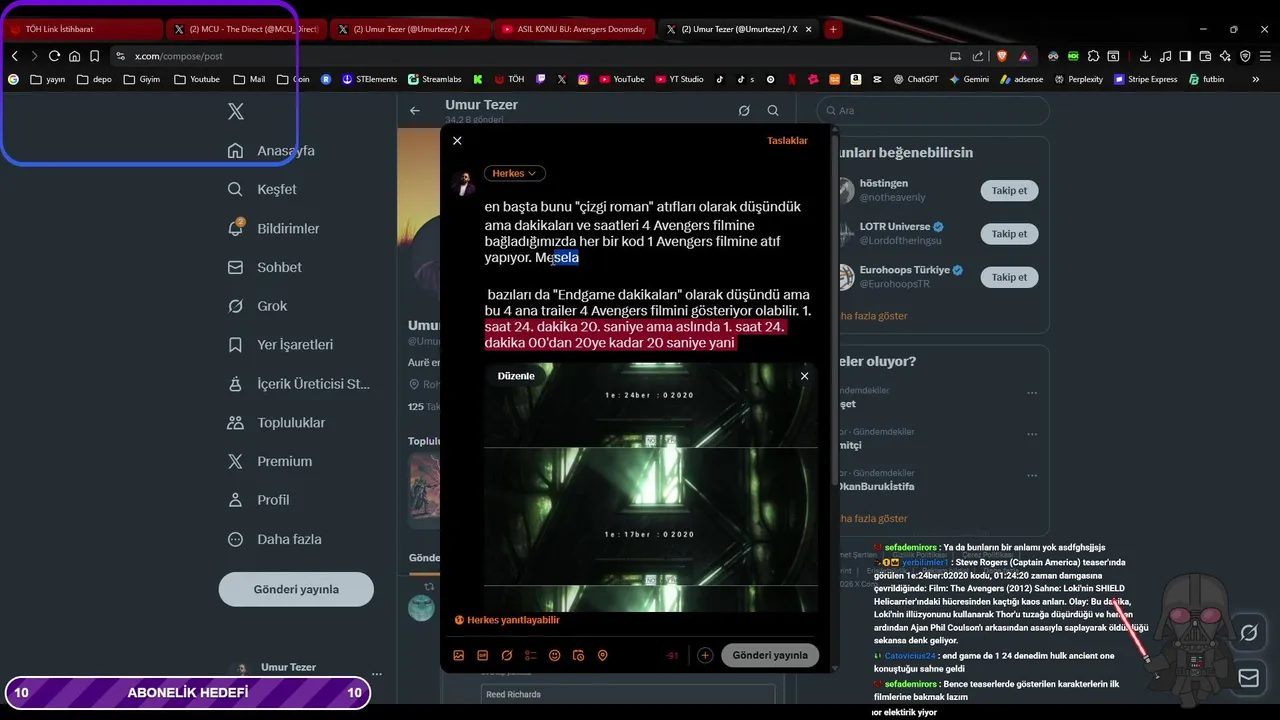Go back arrow on profile header
Image resolution: width=1280 pixels, height=720 pixels.
[x=415, y=111]
